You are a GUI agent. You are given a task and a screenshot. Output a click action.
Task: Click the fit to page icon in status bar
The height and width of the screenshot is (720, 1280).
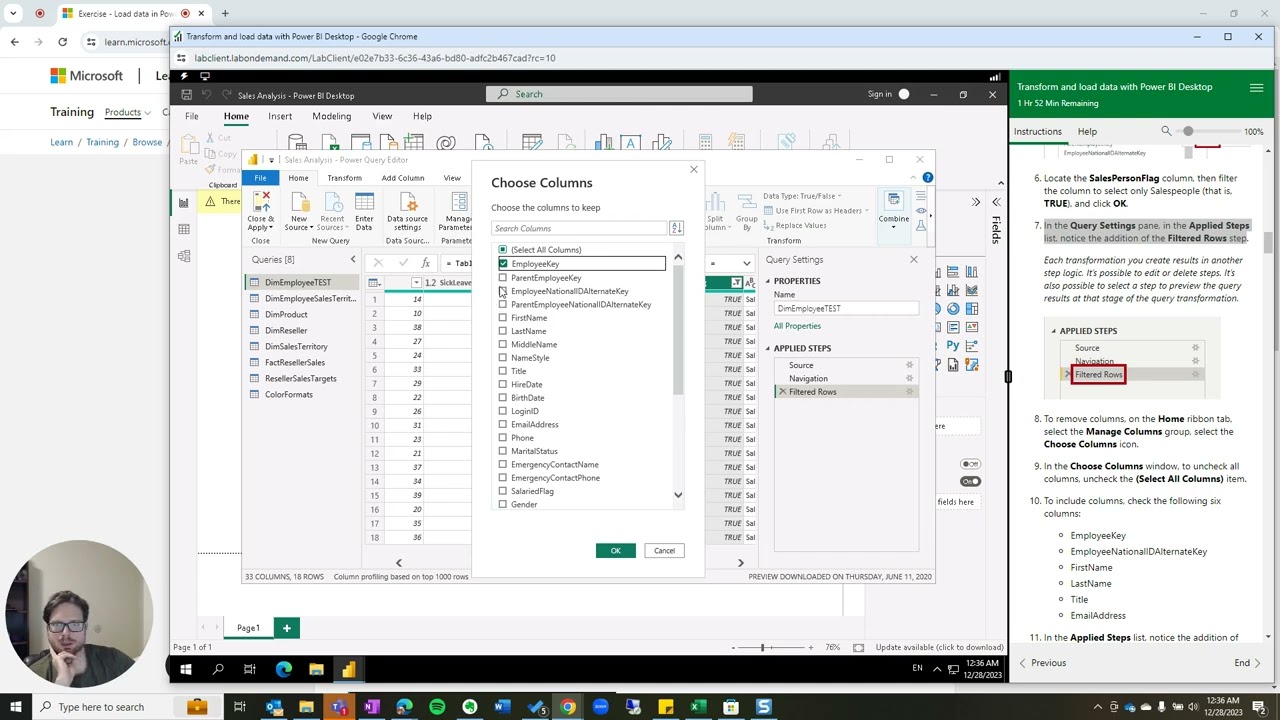tap(858, 647)
